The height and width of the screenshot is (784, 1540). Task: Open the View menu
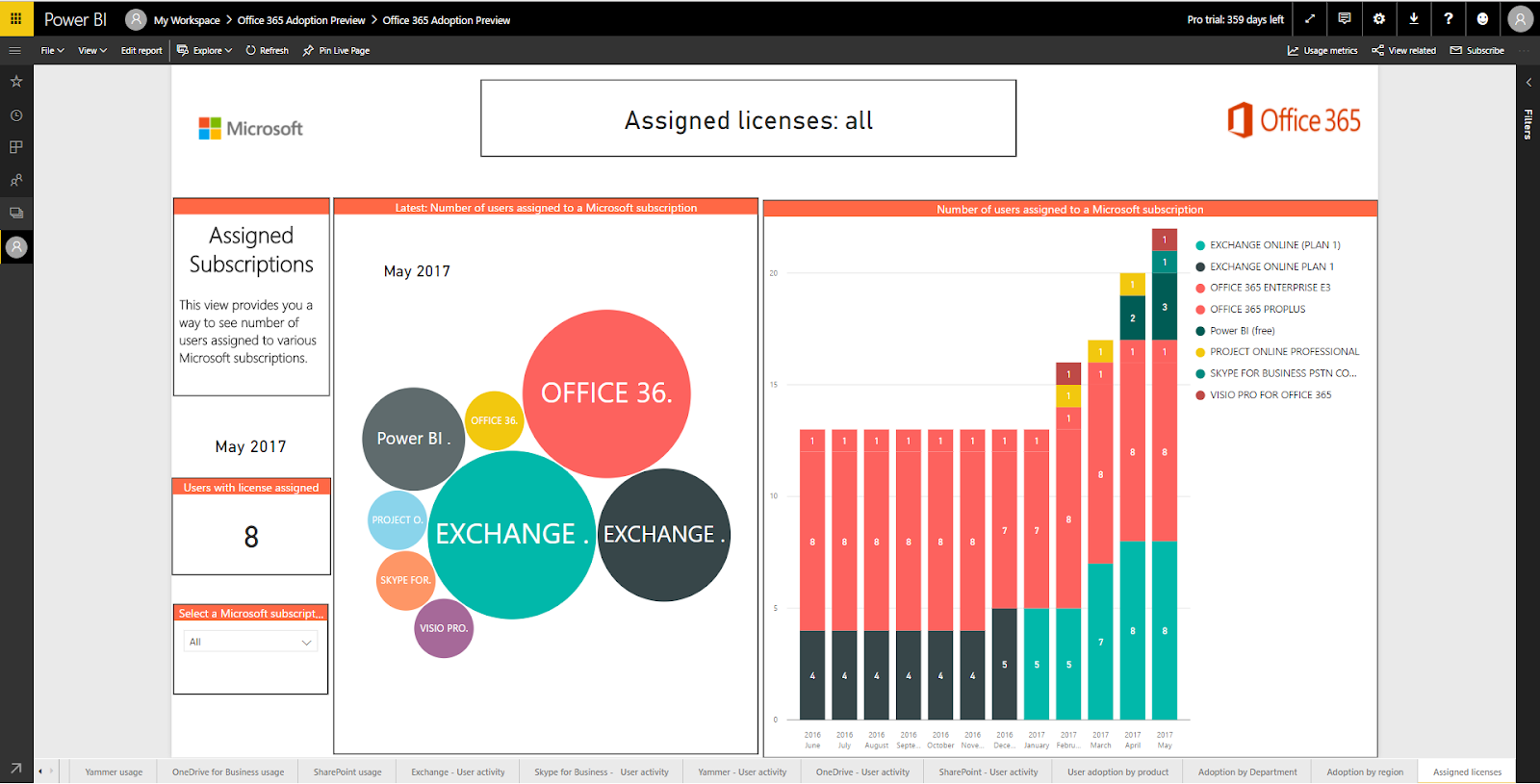click(x=92, y=50)
